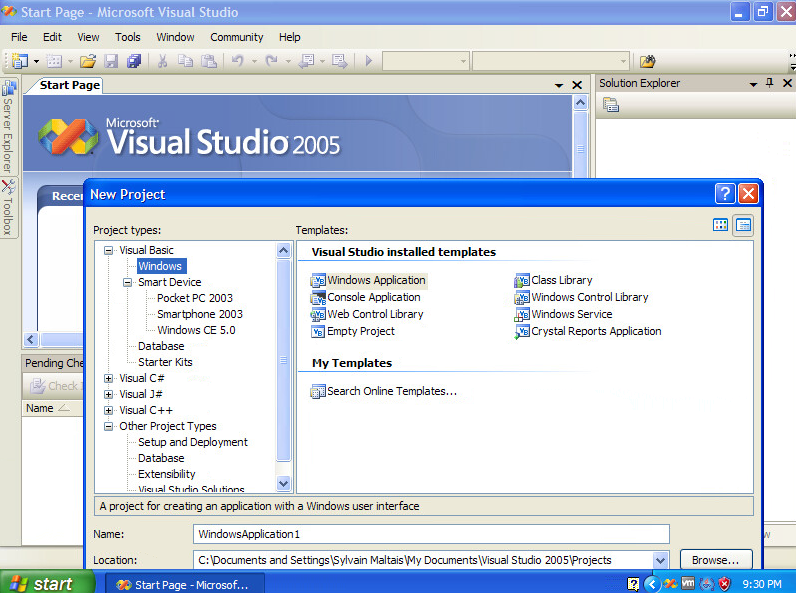Click the New Project toolbar icon
This screenshot has height=593, width=796.
click(x=19, y=61)
